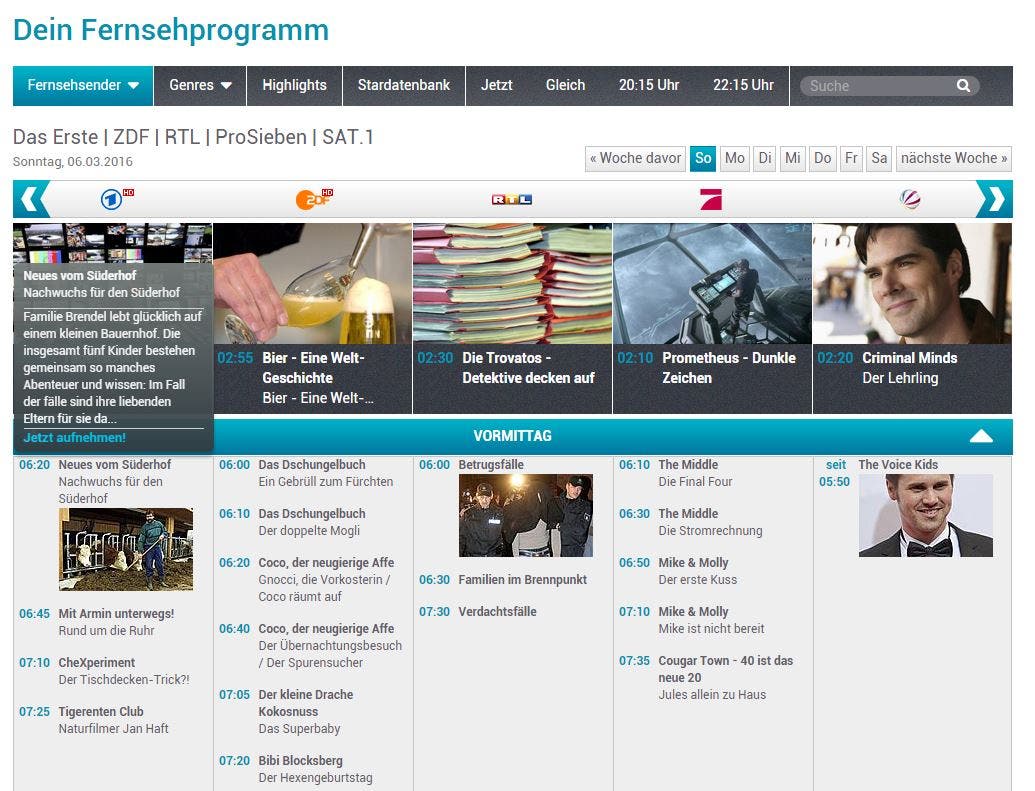Viewport: 1035px width, 791px height.
Task: Open 06:40 Coco, der neugierige Affe
Action: pos(326,629)
